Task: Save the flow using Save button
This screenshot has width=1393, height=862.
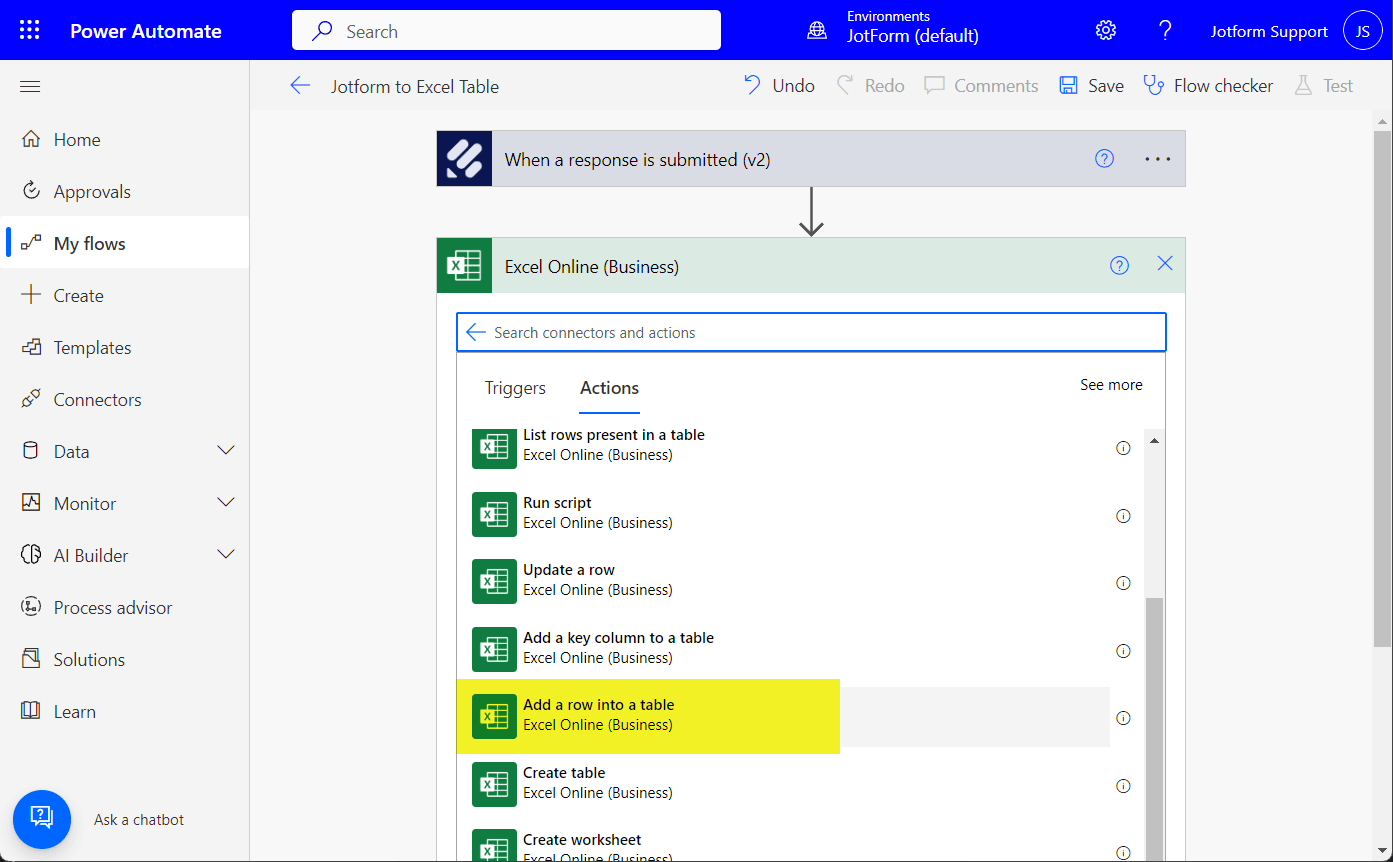Action: click(1092, 86)
